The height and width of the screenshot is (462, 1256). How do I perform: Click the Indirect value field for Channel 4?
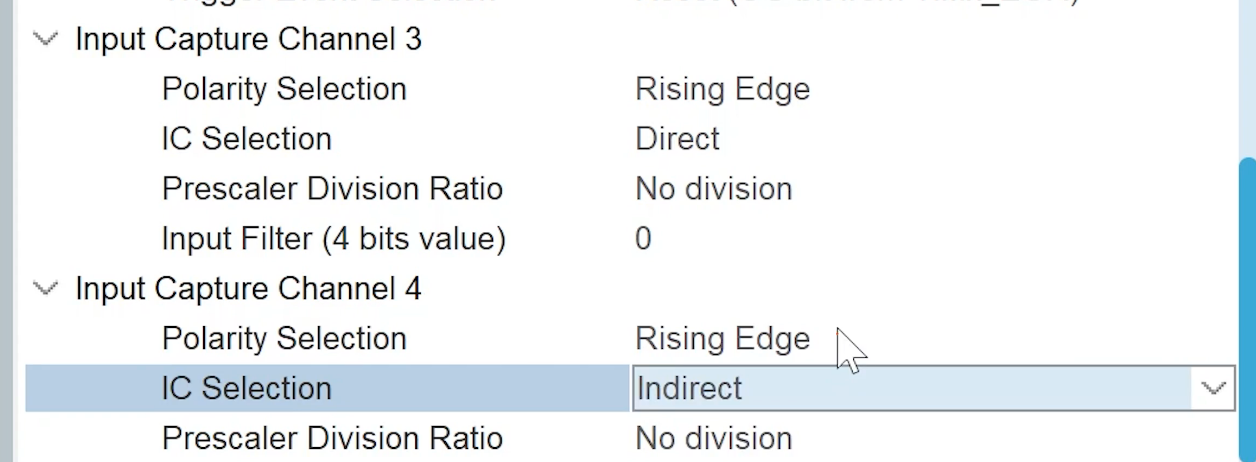tap(900, 388)
